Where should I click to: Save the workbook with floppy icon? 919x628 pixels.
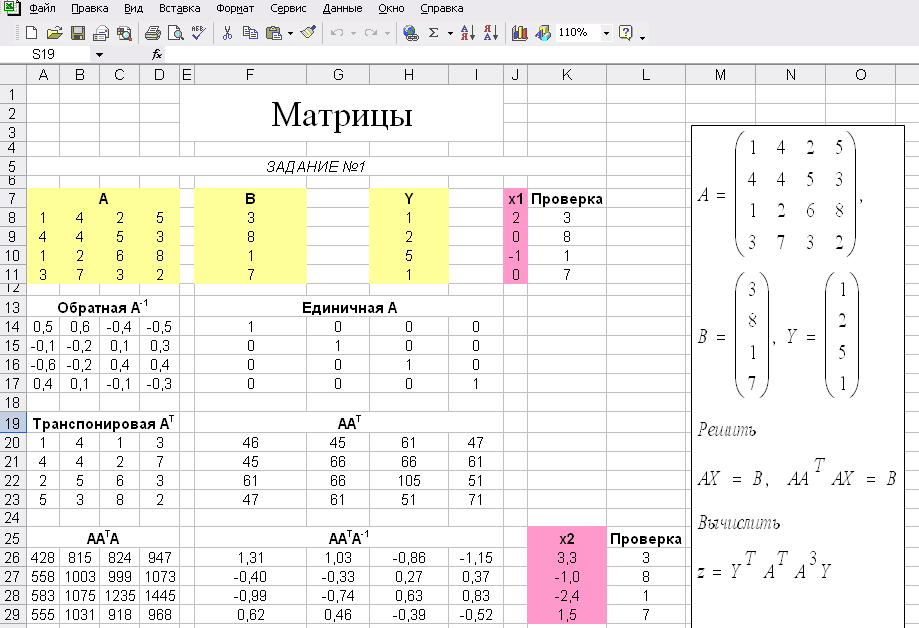pyautogui.click(x=78, y=33)
